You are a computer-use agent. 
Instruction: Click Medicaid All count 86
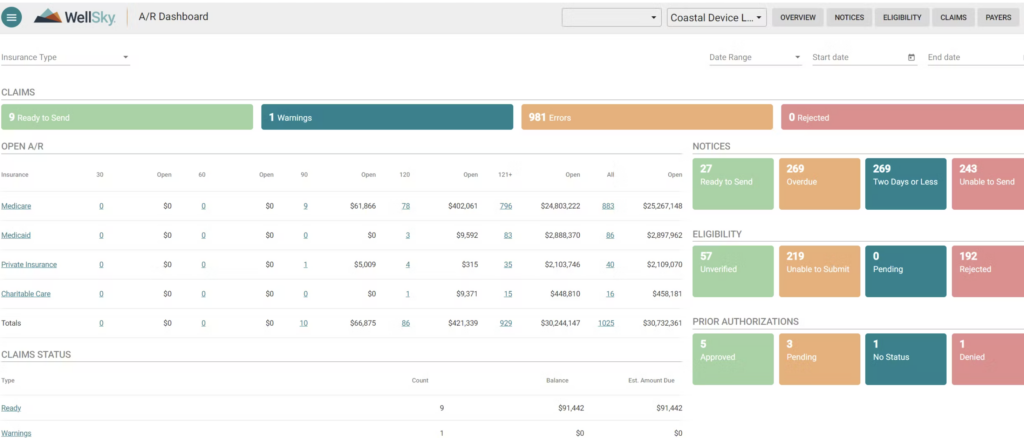pyautogui.click(x=610, y=236)
